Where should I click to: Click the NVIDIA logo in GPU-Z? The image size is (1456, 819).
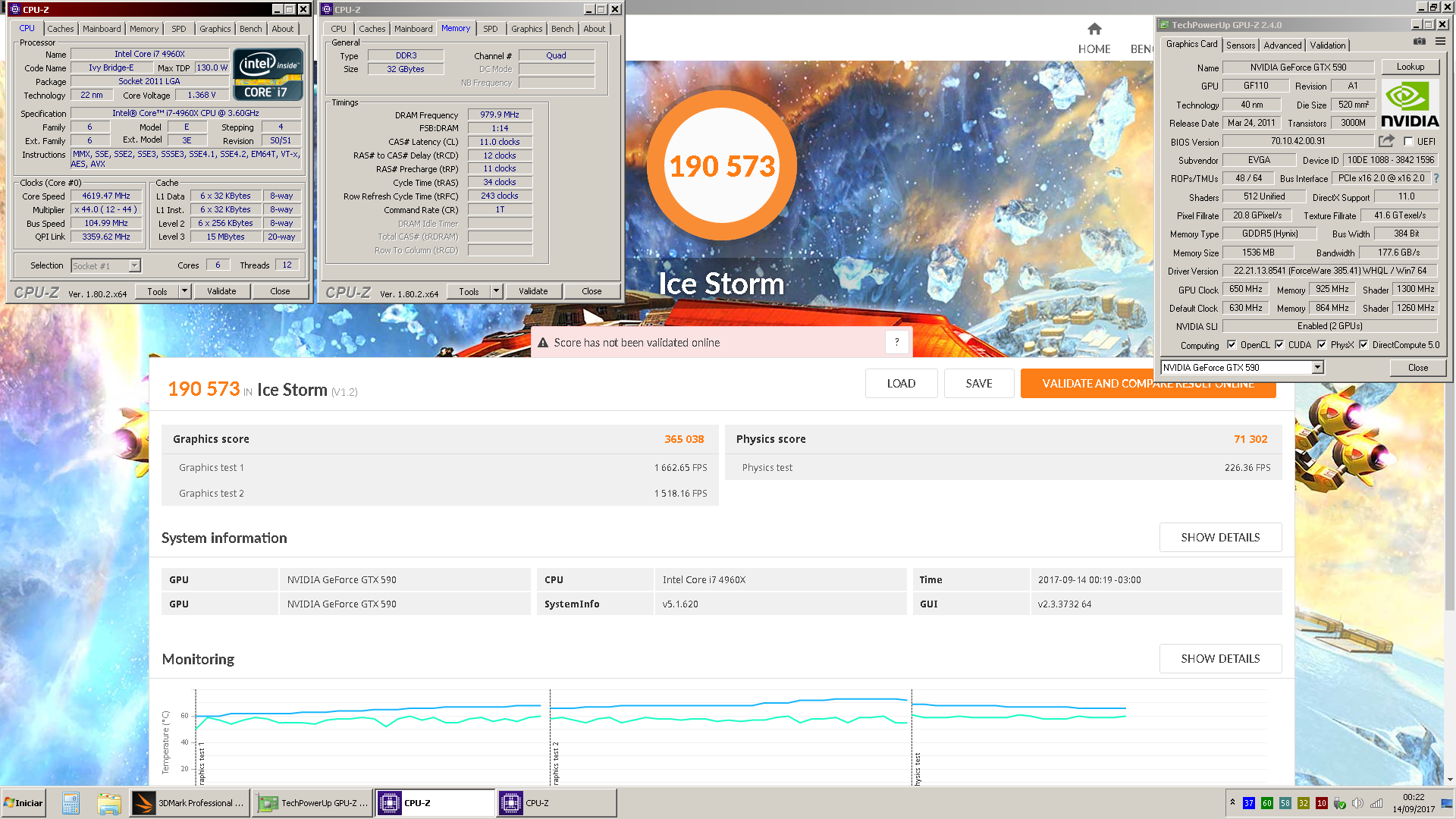click(1410, 105)
